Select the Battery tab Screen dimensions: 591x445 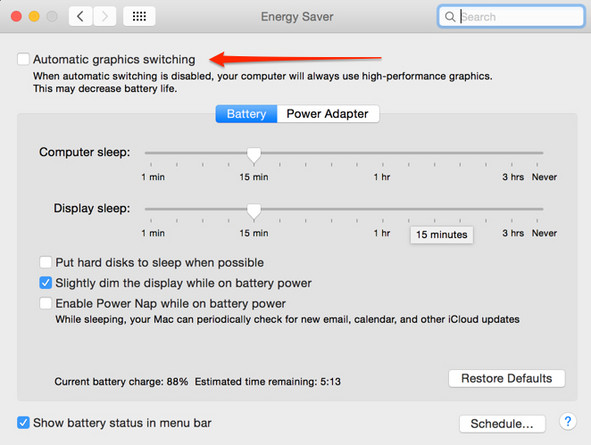point(247,114)
